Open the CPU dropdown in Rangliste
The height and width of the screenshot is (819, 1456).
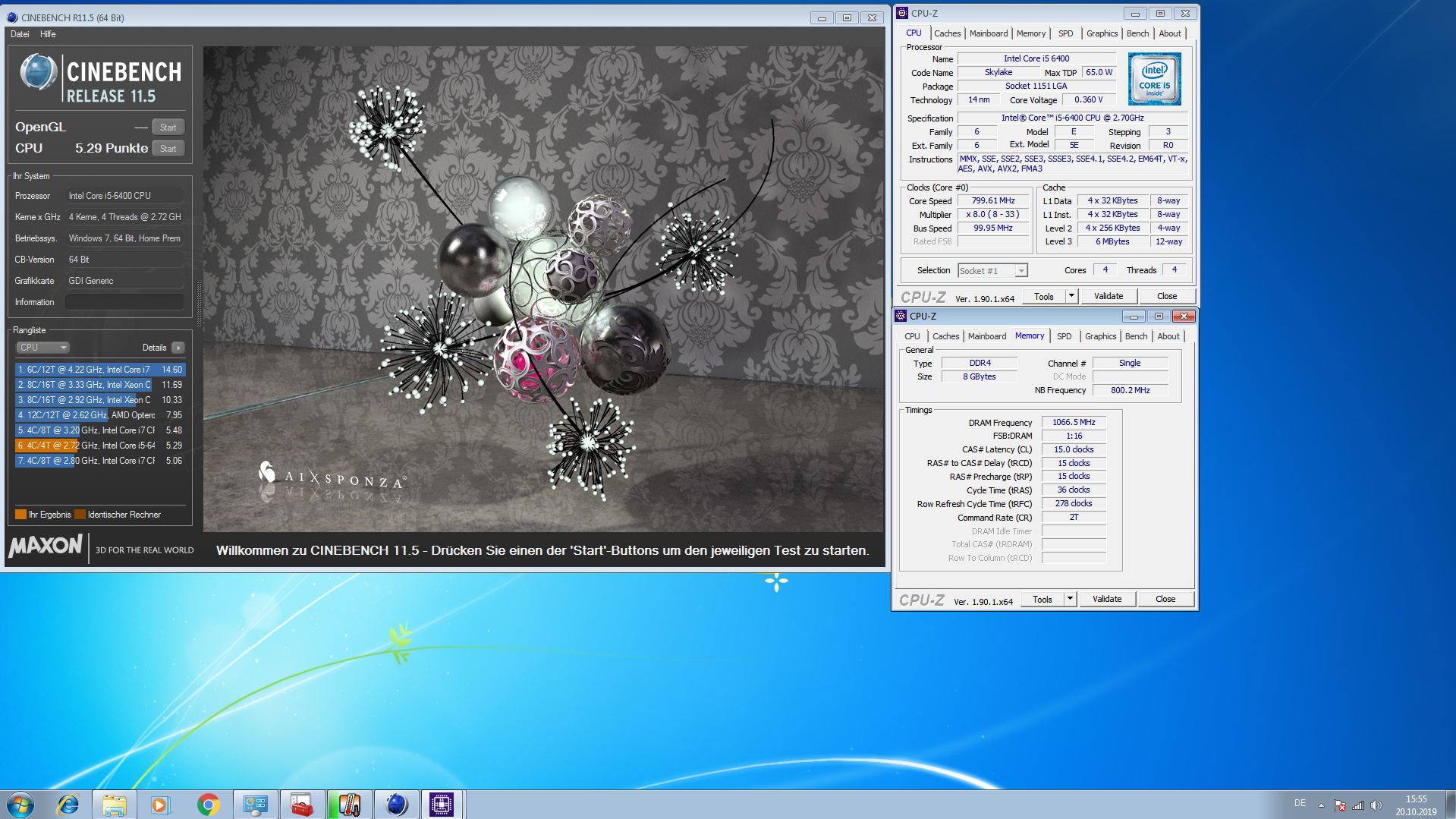click(42, 348)
